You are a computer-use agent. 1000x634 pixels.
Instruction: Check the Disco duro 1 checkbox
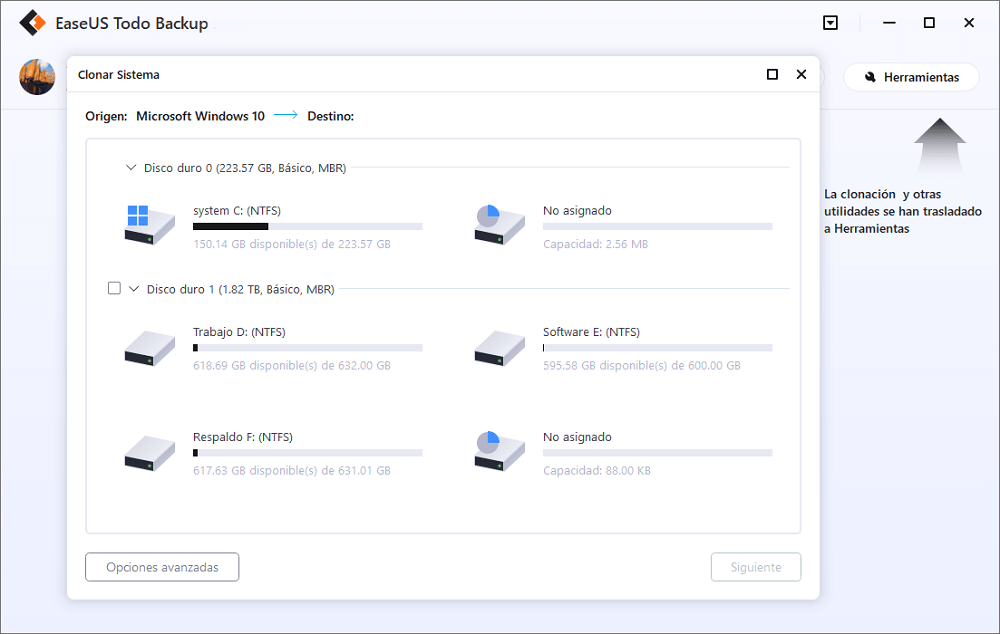(x=114, y=288)
